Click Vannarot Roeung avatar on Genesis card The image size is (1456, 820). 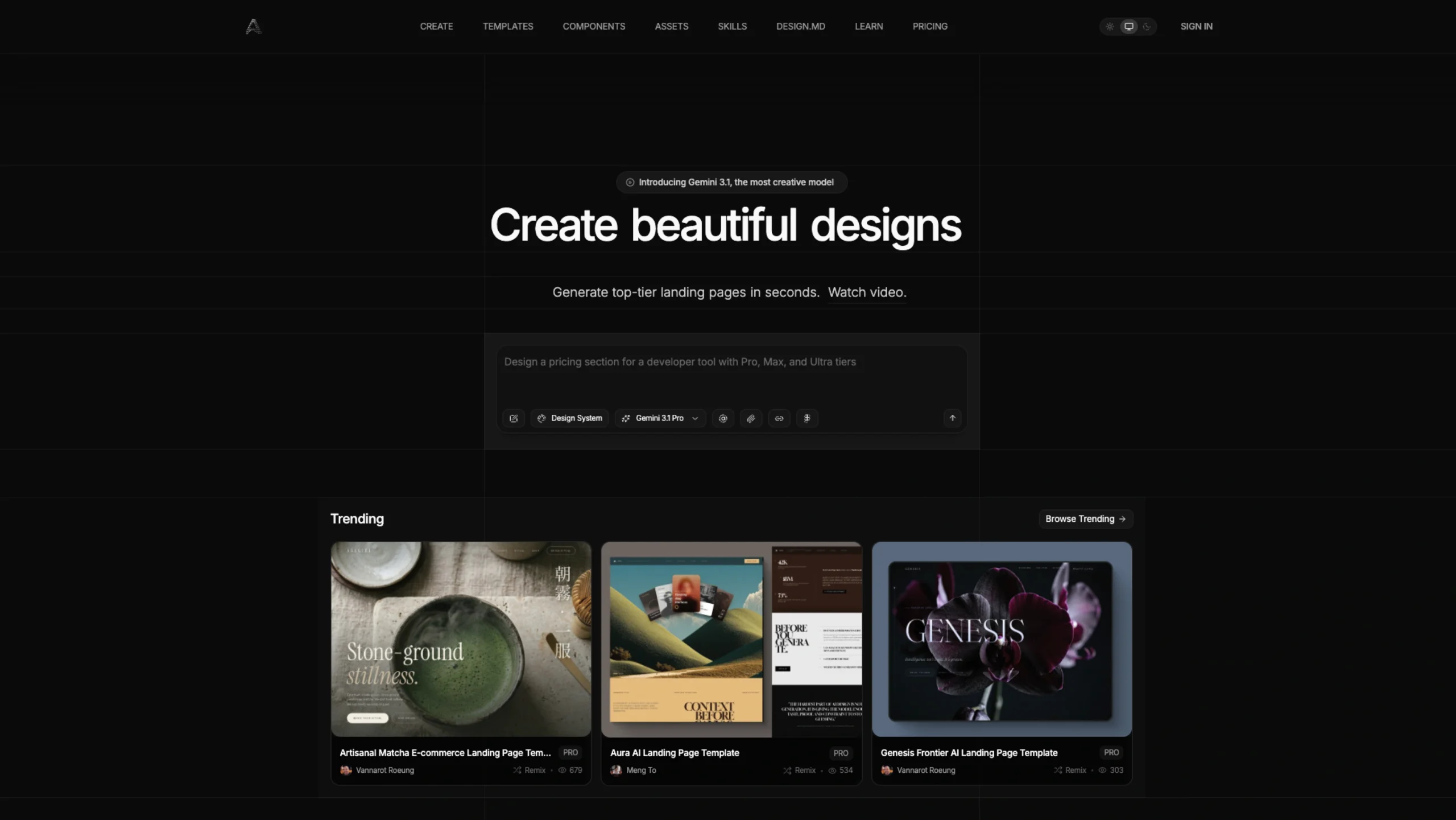coord(887,770)
